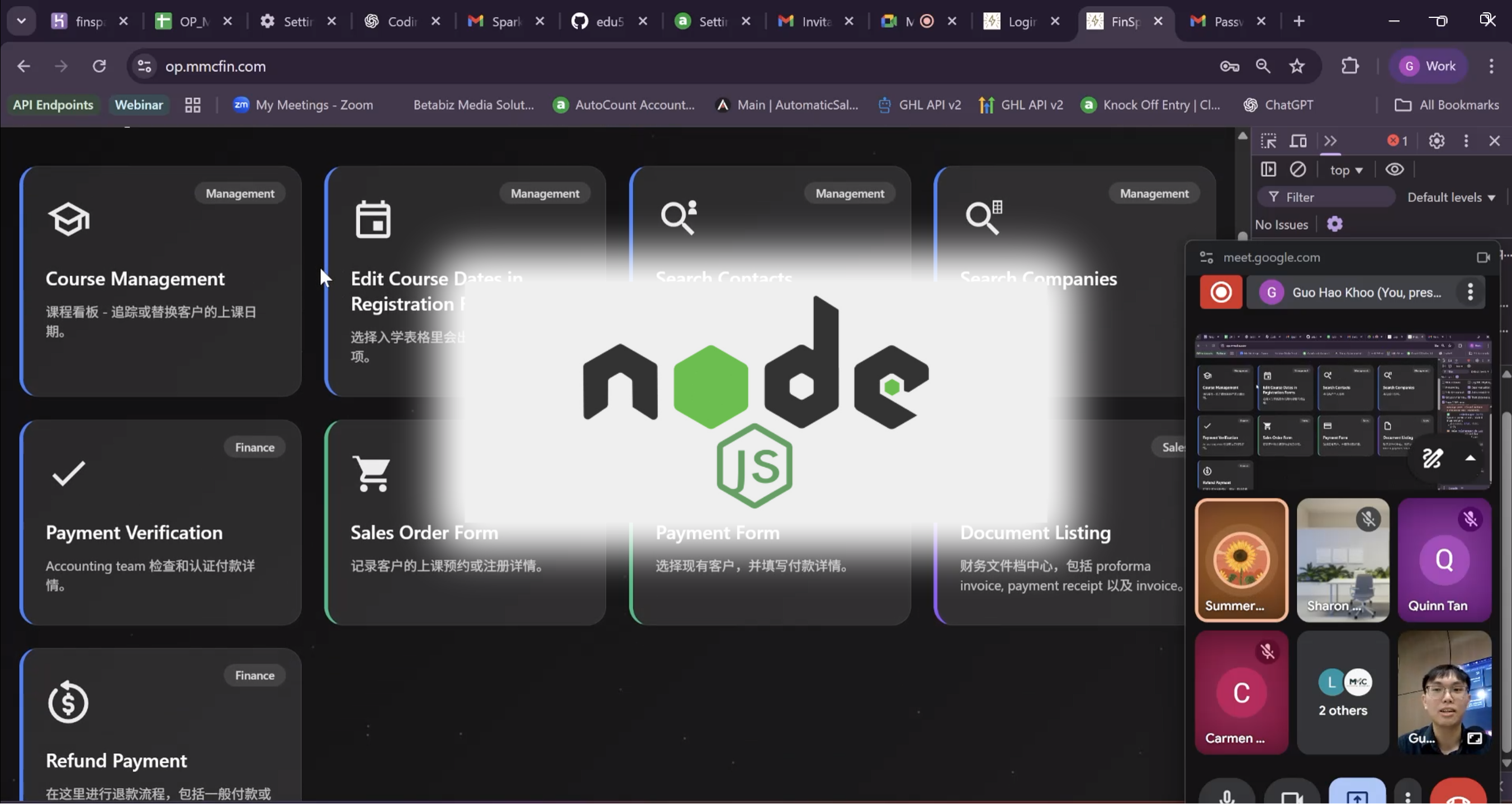Click the shared screen preview thumbnail in Meet
The width and height of the screenshot is (1512, 804).
pos(1343,411)
